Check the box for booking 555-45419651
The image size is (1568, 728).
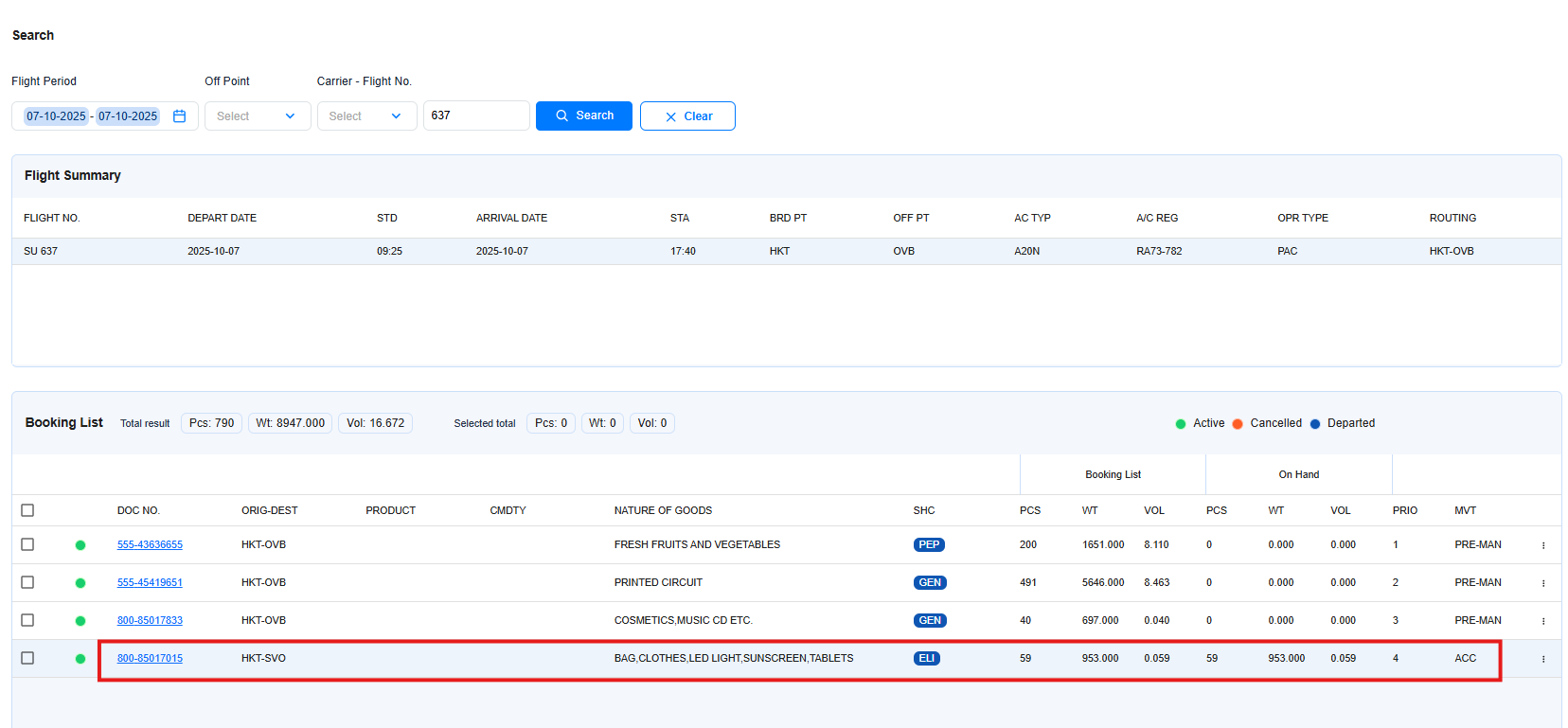click(27, 582)
